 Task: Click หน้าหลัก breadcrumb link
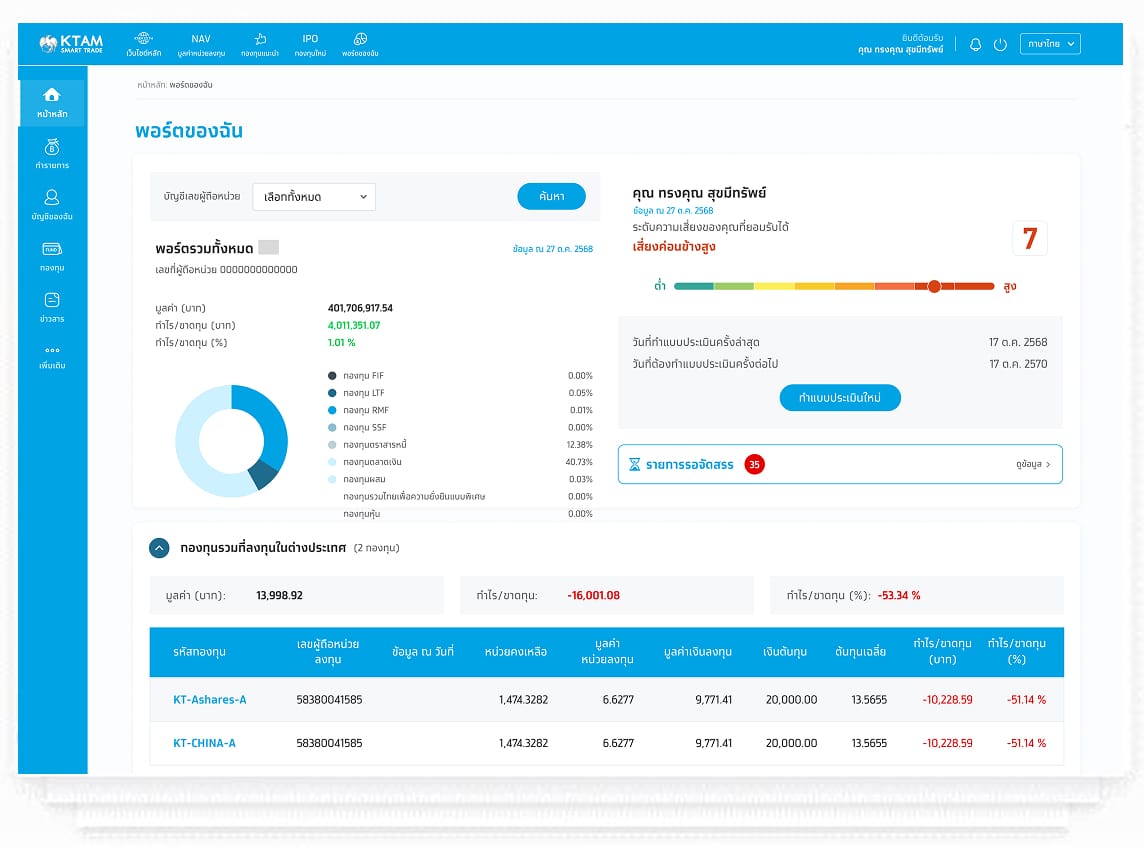[x=151, y=85]
